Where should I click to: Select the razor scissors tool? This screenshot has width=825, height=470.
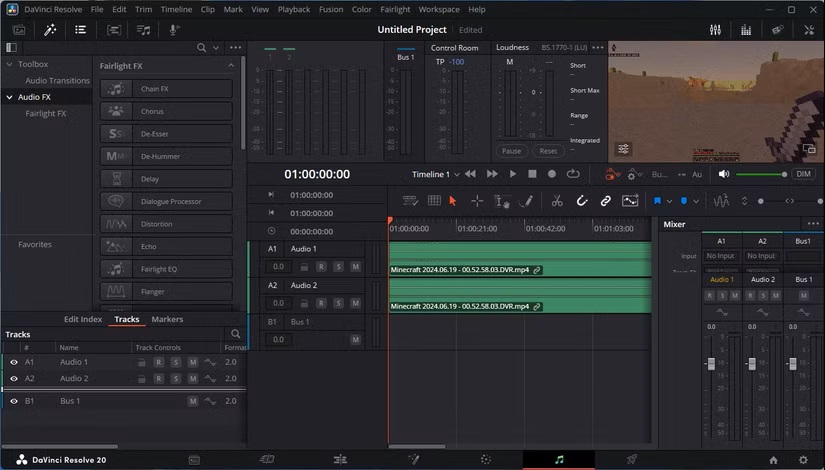(557, 201)
